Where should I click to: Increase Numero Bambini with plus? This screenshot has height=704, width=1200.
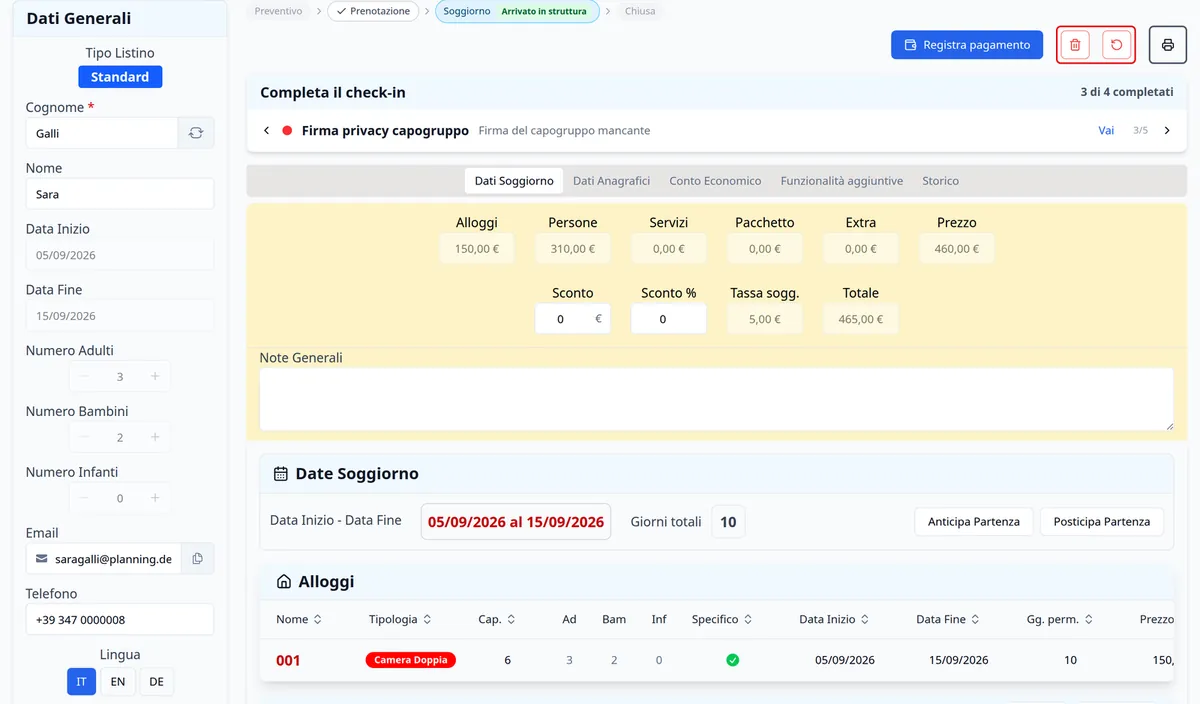pyautogui.click(x=155, y=437)
